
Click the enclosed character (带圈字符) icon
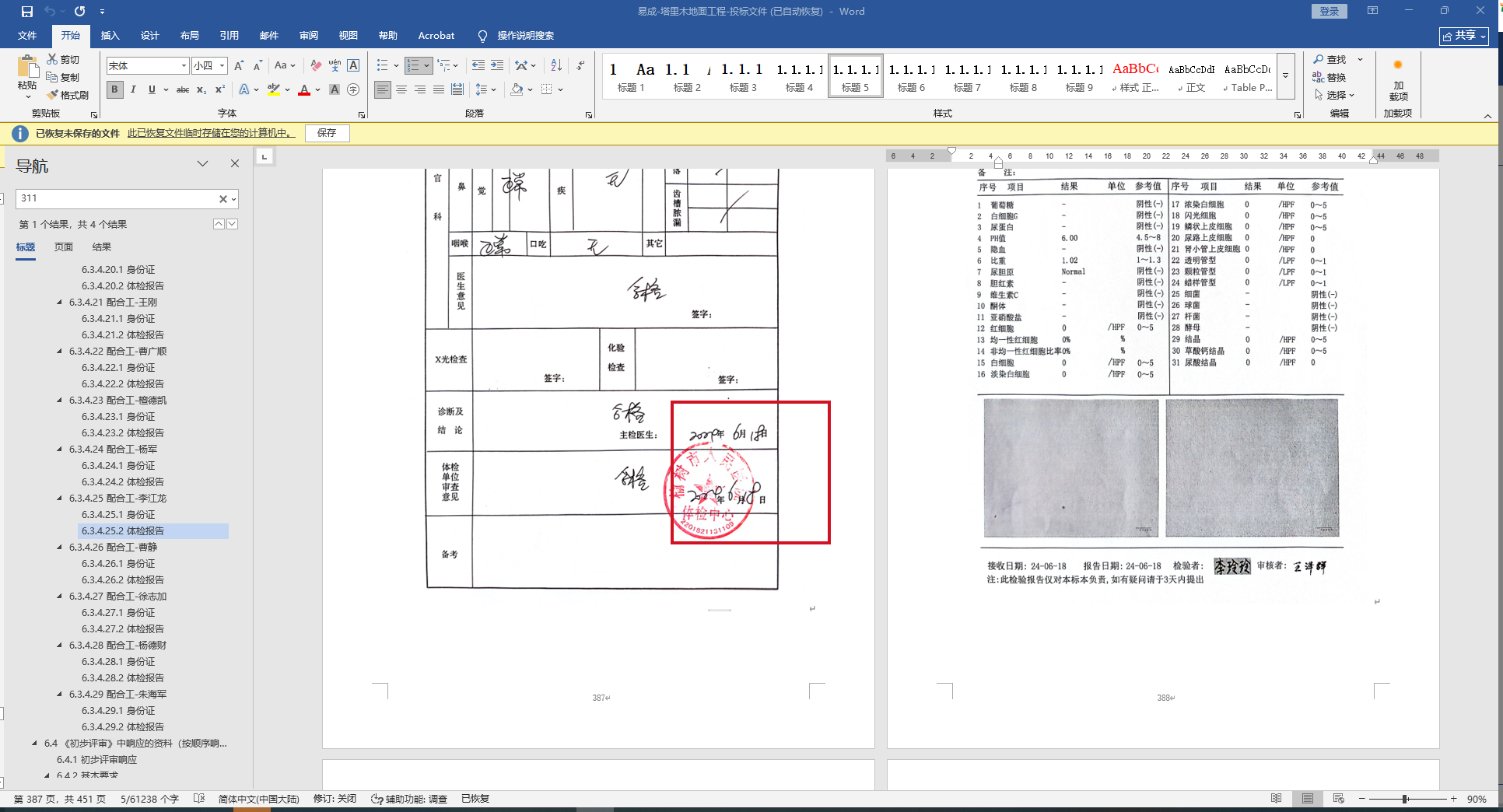coord(353,89)
